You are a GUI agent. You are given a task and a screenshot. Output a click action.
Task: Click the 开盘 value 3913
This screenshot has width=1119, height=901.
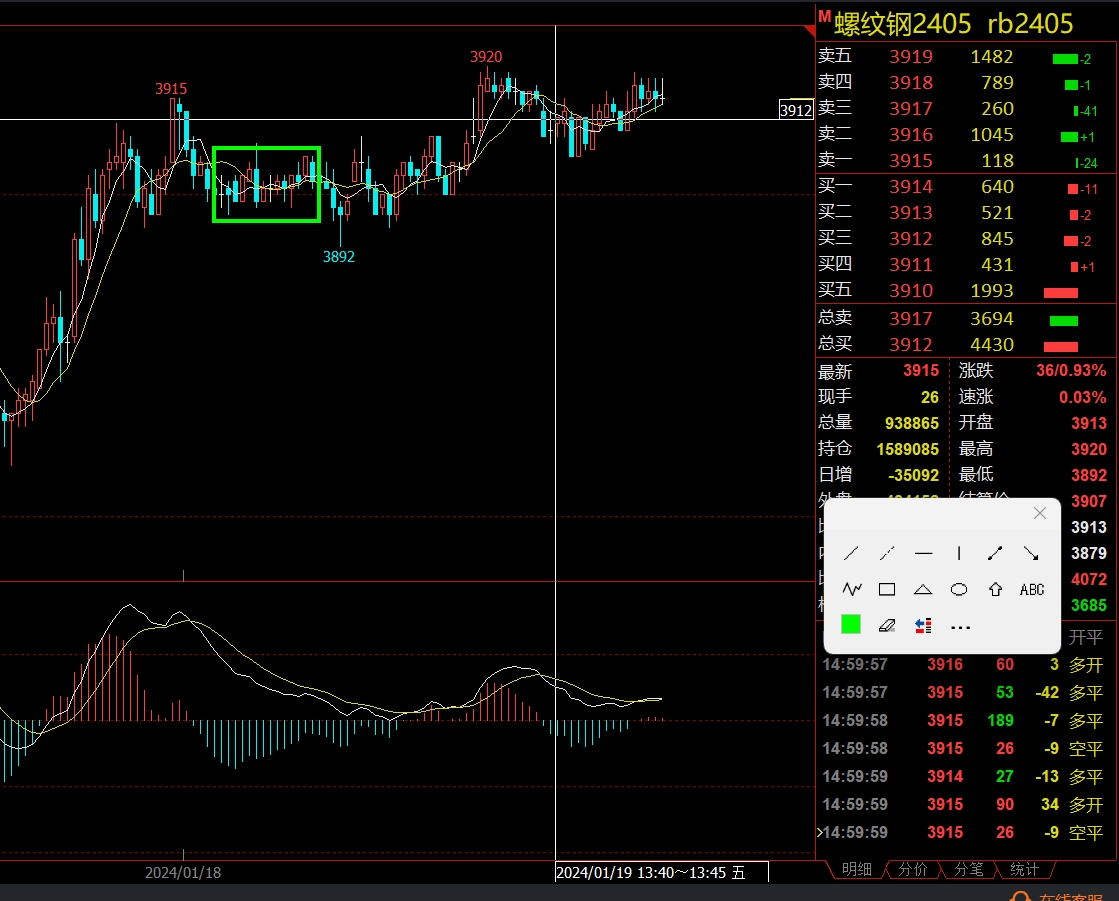[x=1089, y=423]
